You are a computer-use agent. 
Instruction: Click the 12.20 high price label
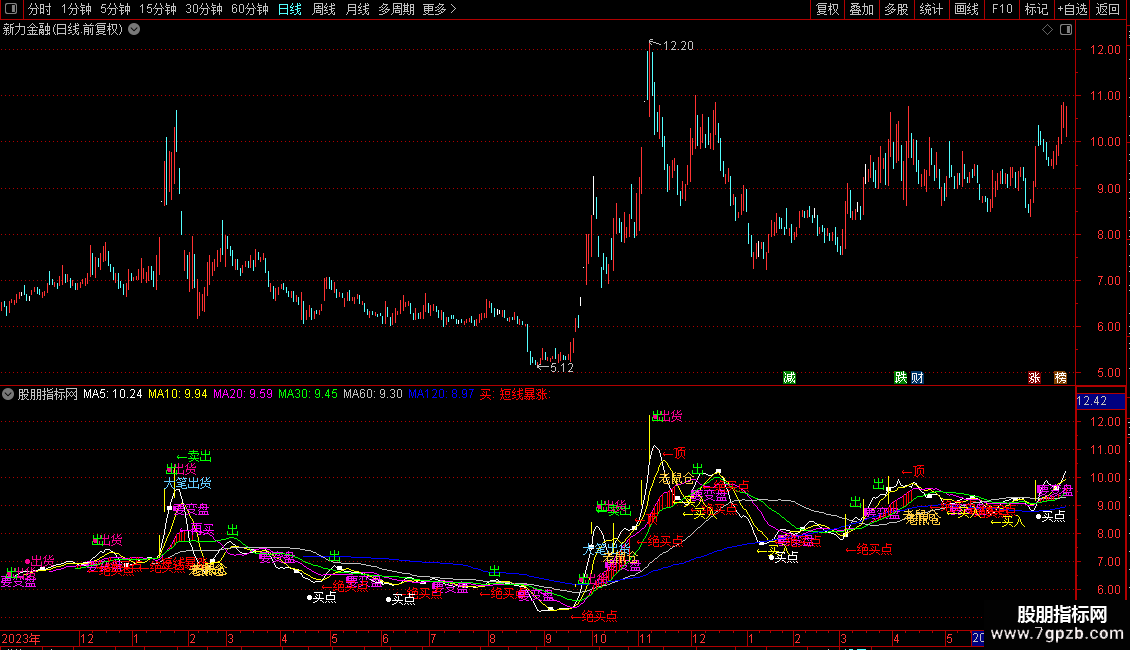pos(677,45)
